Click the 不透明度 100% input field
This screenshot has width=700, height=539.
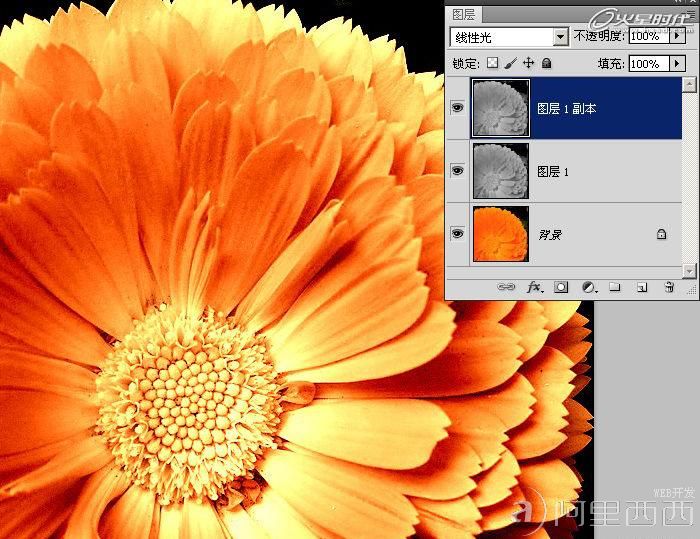click(650, 35)
